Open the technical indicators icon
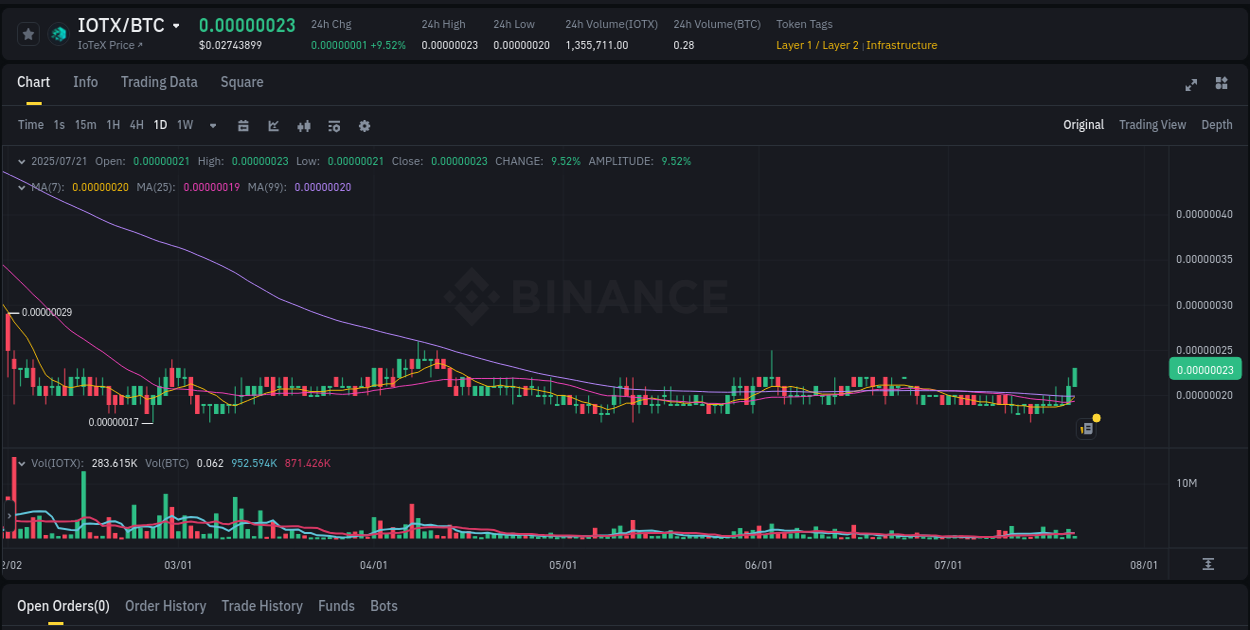Screen dimensions: 1250x630 tap(333, 125)
